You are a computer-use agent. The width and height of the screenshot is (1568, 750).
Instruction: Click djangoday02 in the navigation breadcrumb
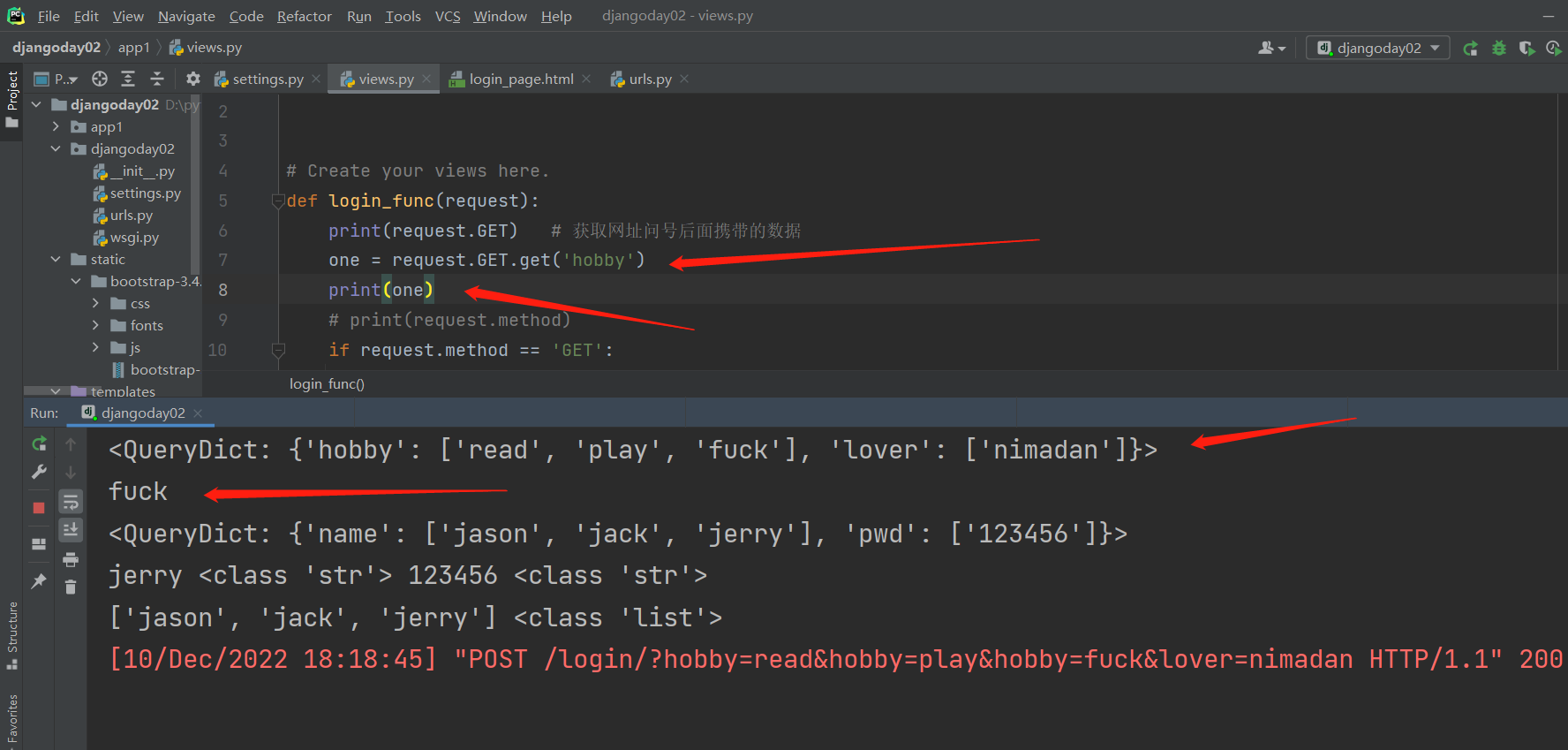tap(57, 48)
